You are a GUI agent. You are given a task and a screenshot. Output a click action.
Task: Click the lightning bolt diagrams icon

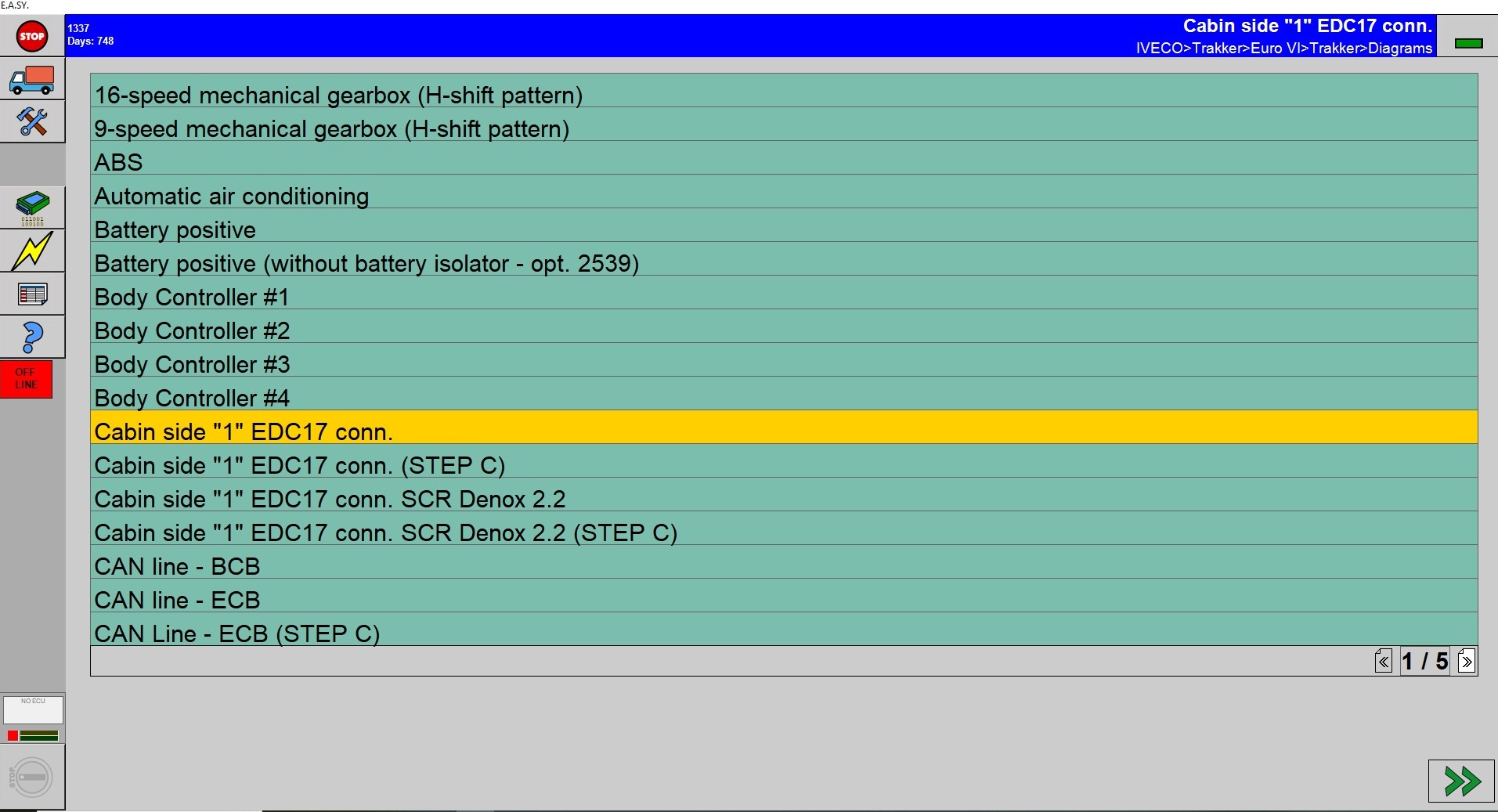[x=32, y=251]
